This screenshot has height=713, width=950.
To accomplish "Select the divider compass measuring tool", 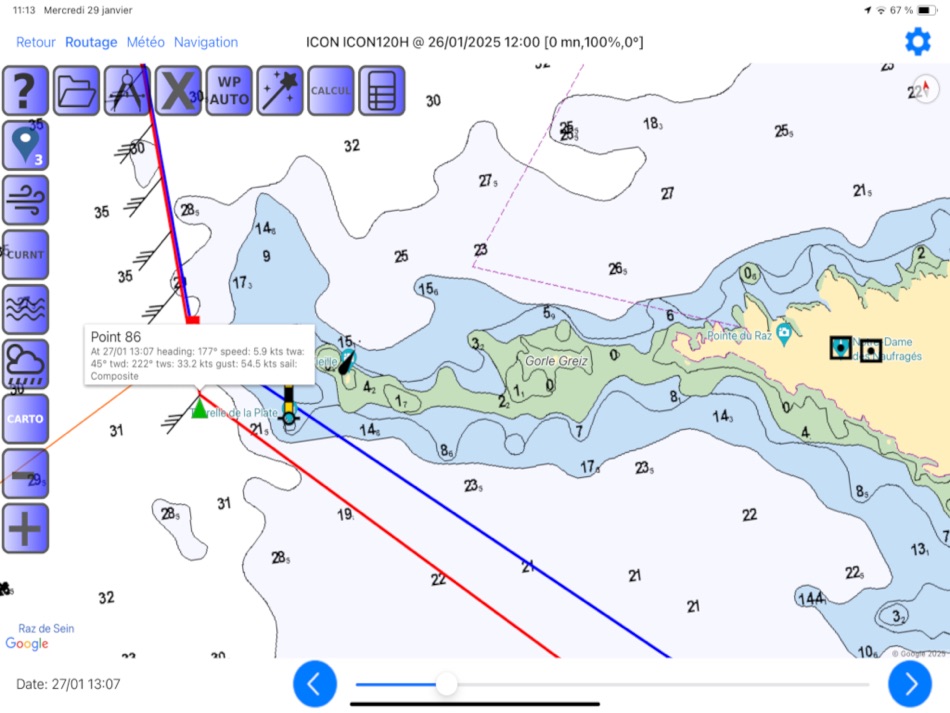I will [x=127, y=90].
